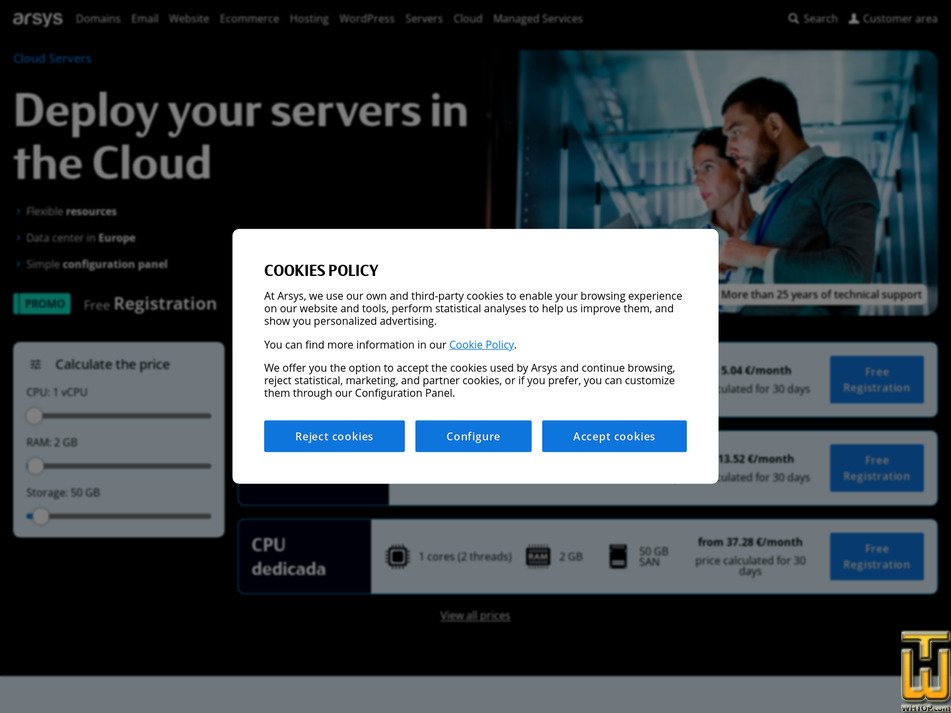The width and height of the screenshot is (951, 713).
Task: Click the PROMO badge
Action: click(42, 304)
